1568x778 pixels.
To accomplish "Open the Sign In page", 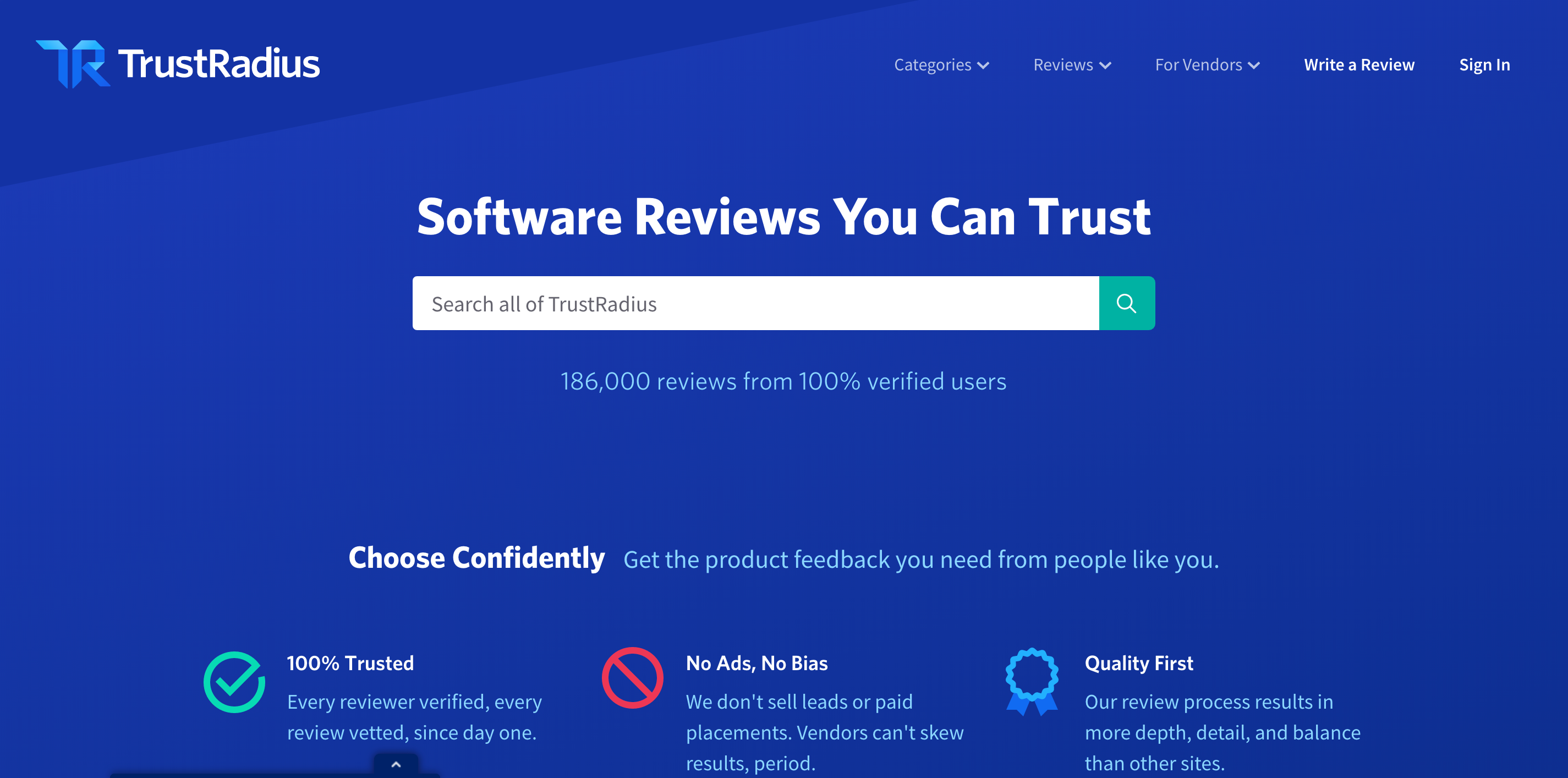I will point(1484,64).
